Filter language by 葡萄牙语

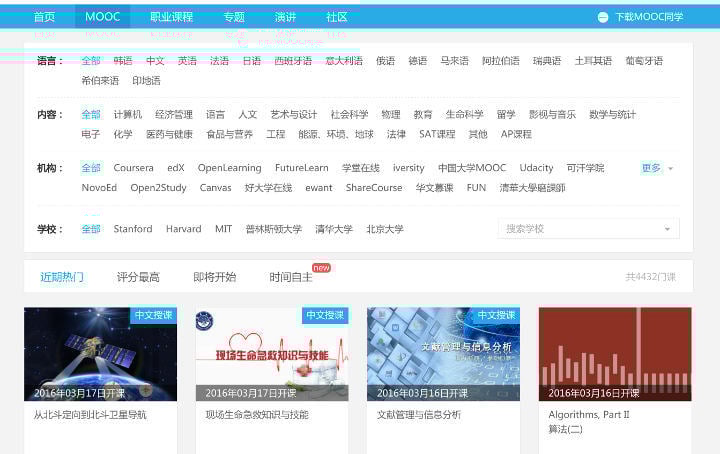(x=644, y=61)
